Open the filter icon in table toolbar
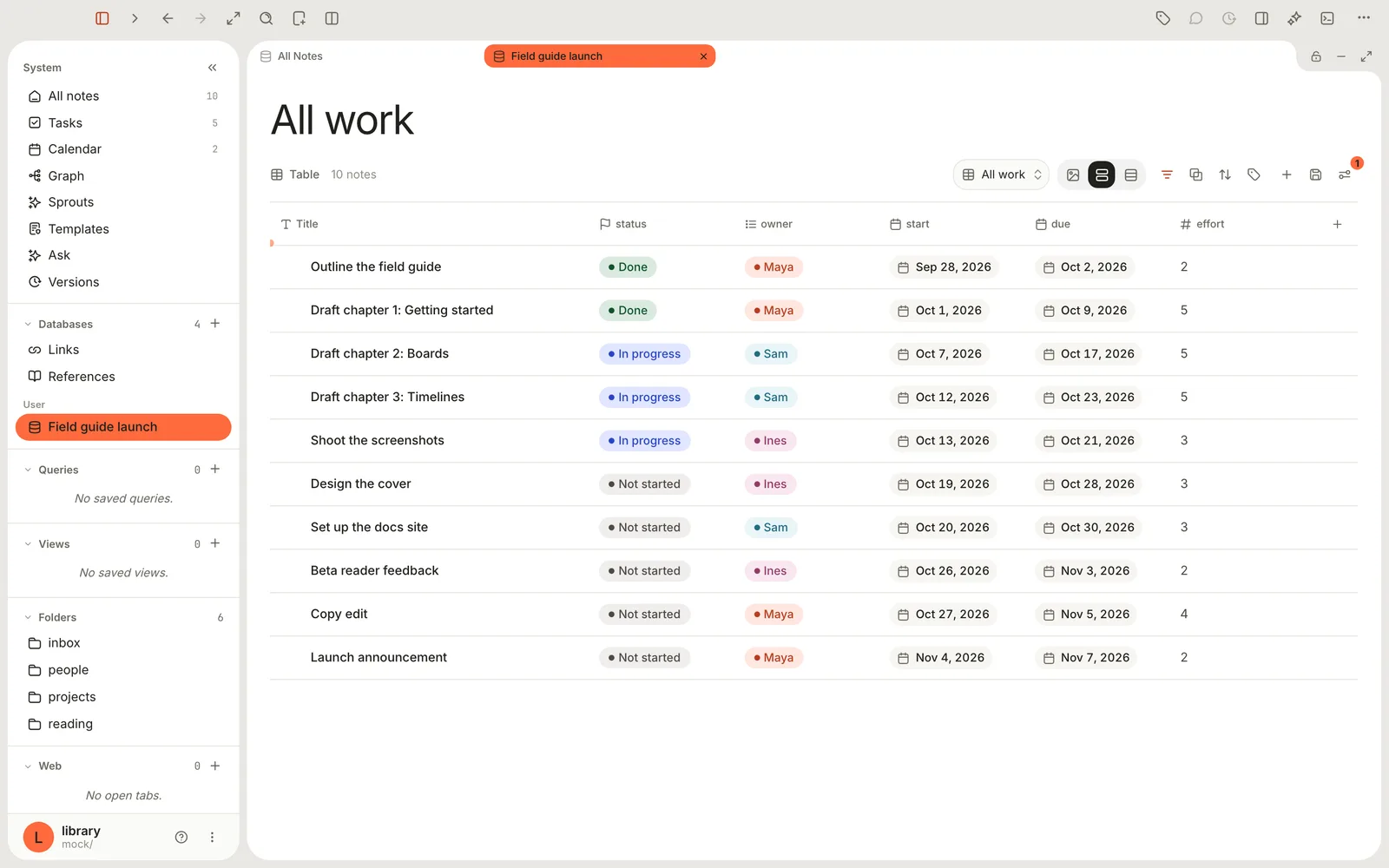Viewport: 1389px width, 868px height. (x=1167, y=174)
